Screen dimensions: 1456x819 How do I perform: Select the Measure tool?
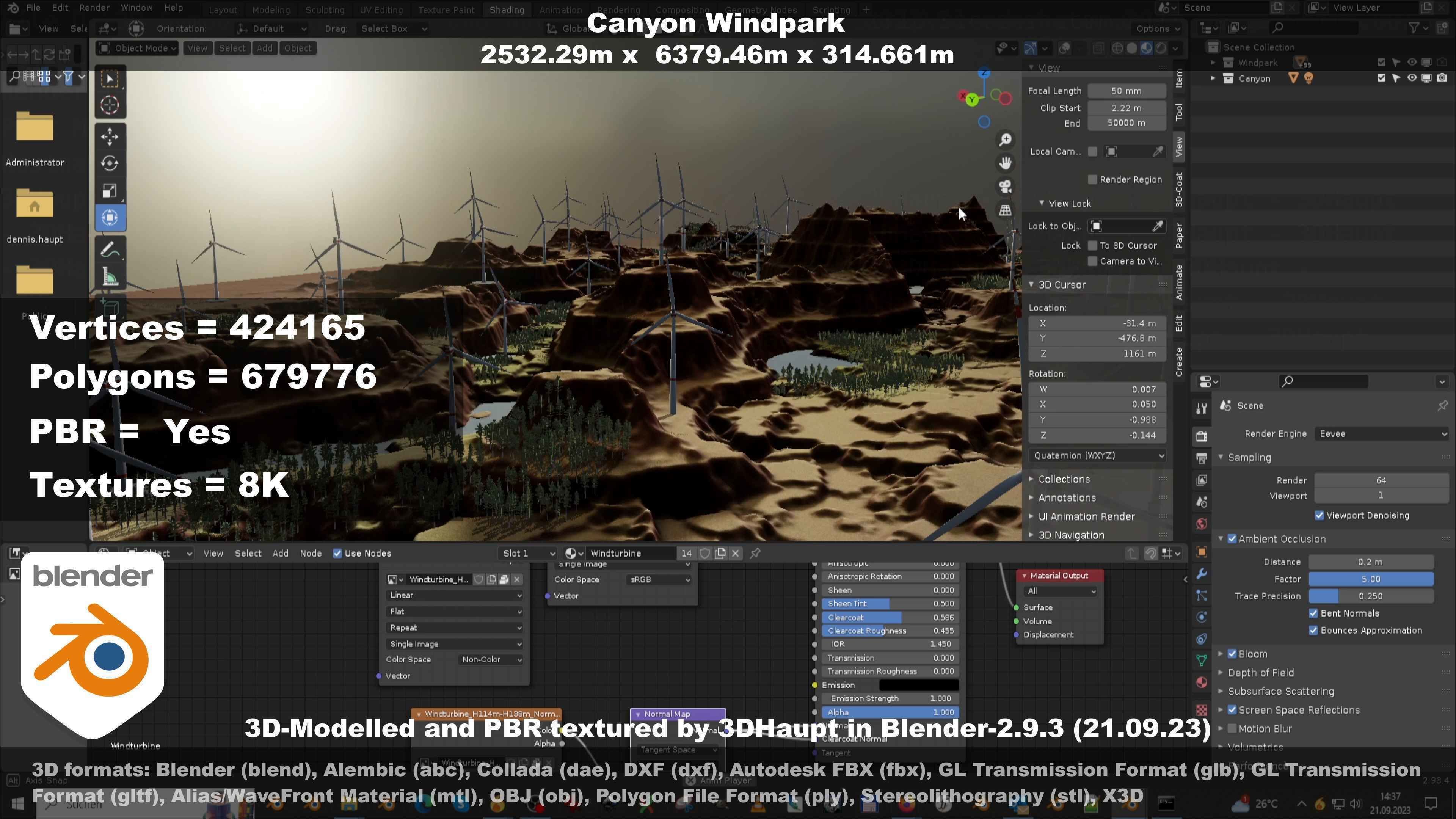110,277
